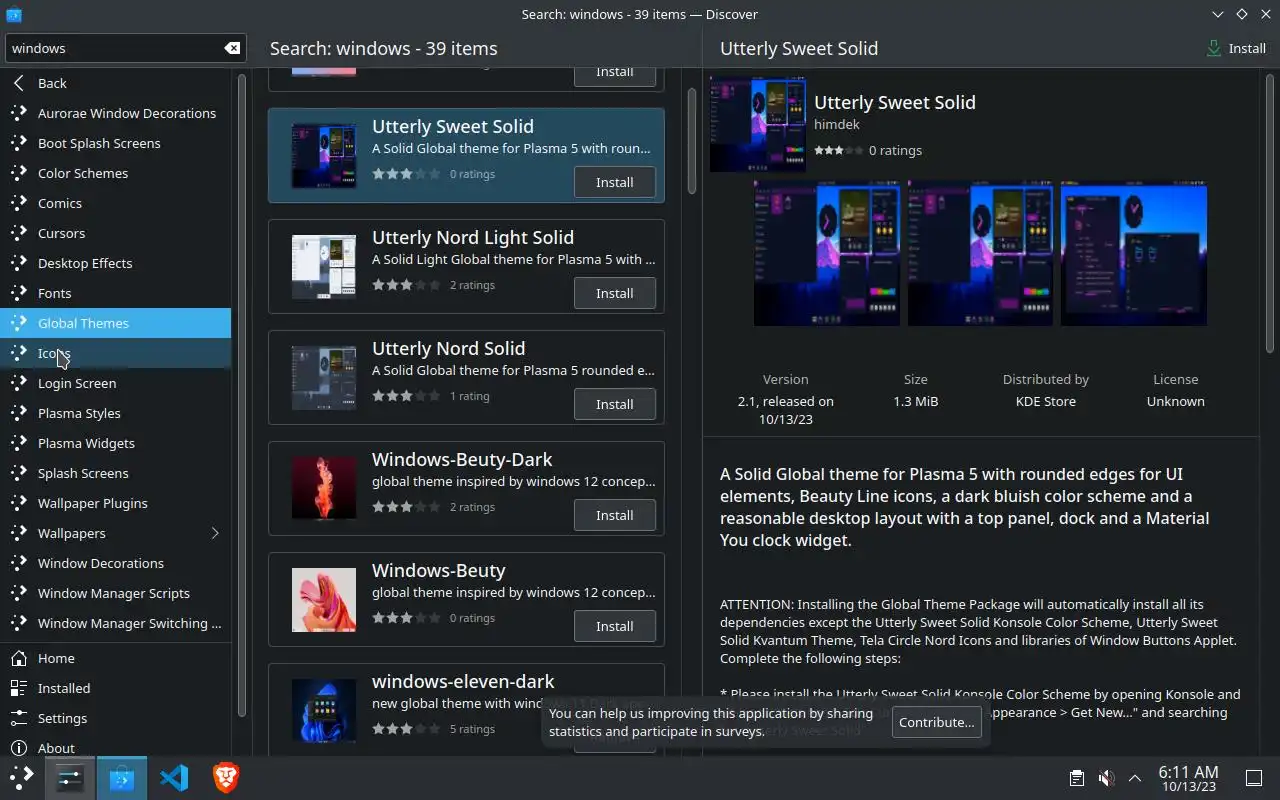This screenshot has height=800, width=1280.
Task: Open System Settings from the taskbar
Action: tap(70, 778)
